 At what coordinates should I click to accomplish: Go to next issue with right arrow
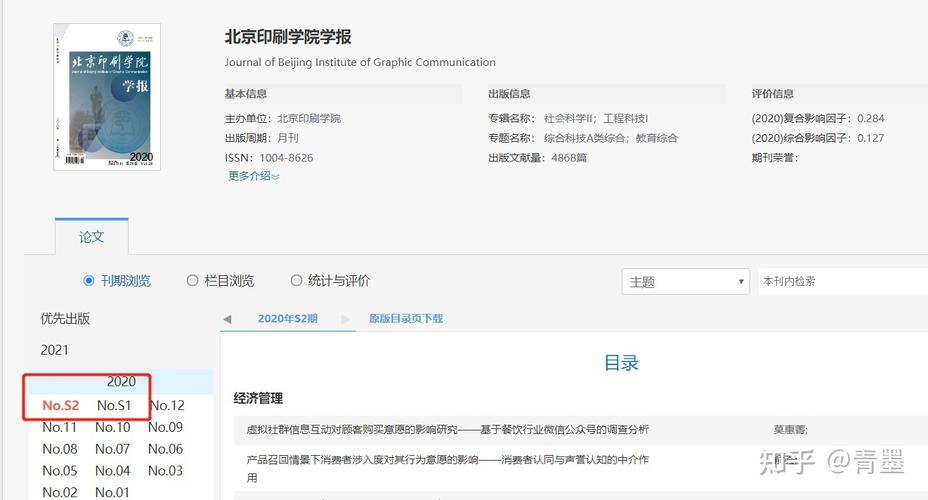coord(346,319)
